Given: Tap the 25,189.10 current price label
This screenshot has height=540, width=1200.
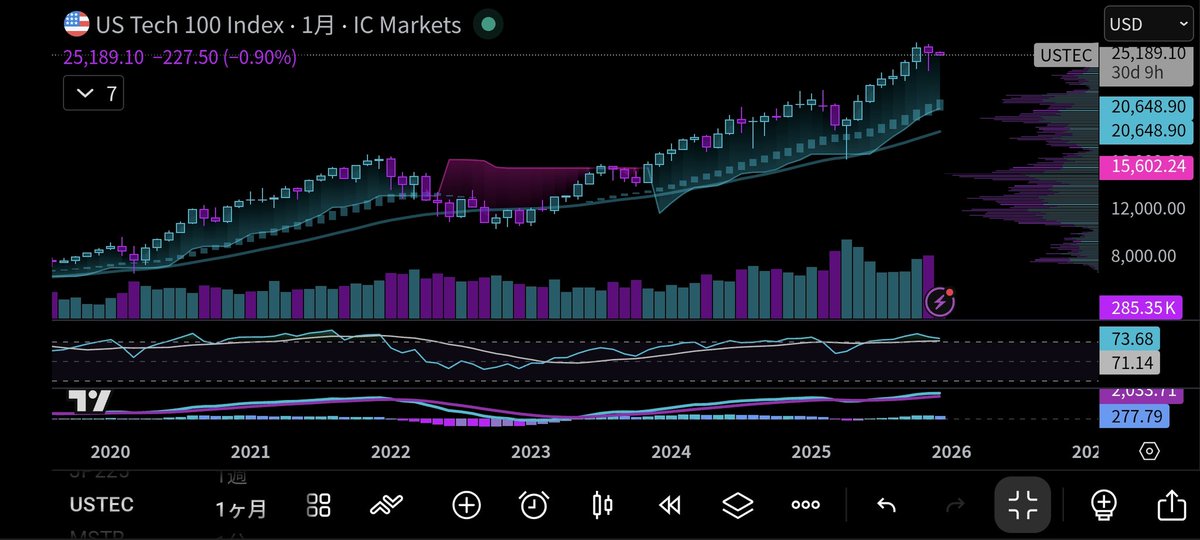Looking at the screenshot, I should tap(1148, 54).
